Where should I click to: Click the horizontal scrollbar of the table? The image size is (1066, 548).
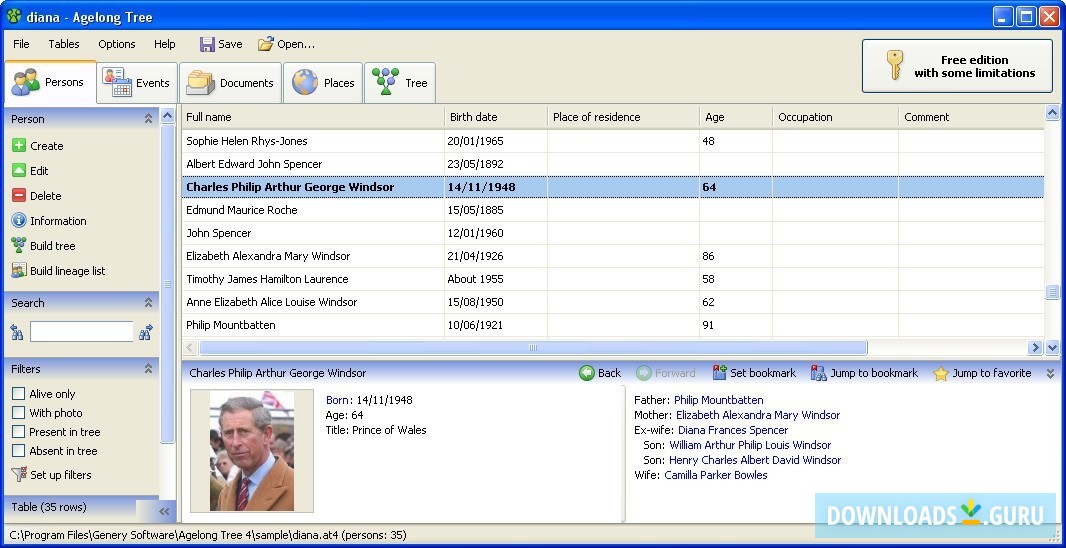click(x=533, y=348)
